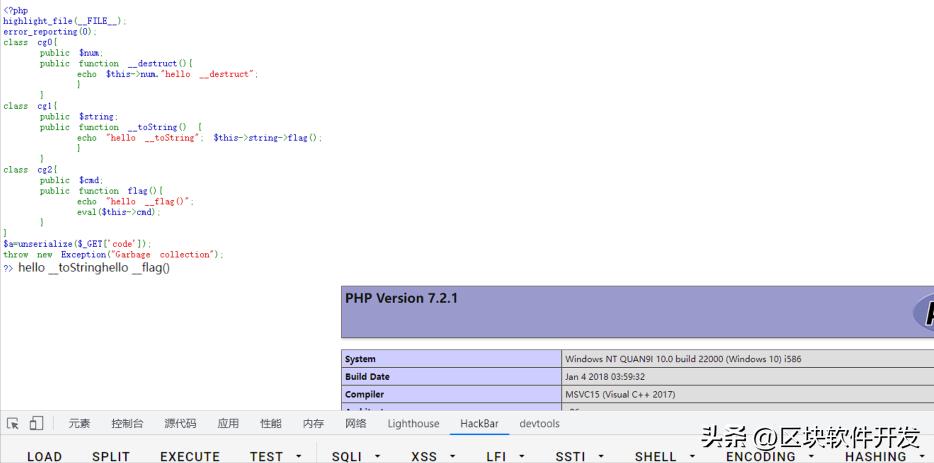This screenshot has width=934, height=463.
Task: Click the public function __destruct() line
Action: [x=117, y=63]
